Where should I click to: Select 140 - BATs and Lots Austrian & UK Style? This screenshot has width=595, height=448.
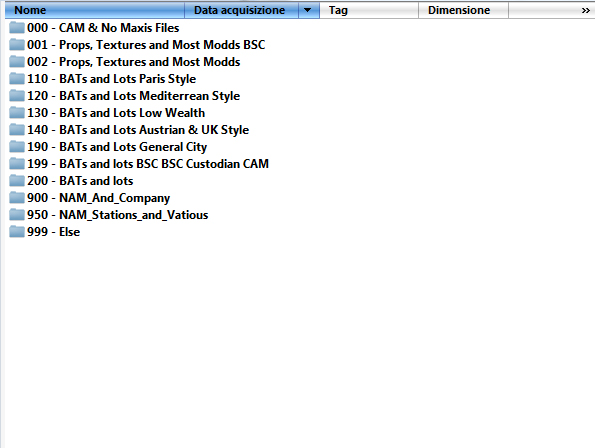coord(138,130)
